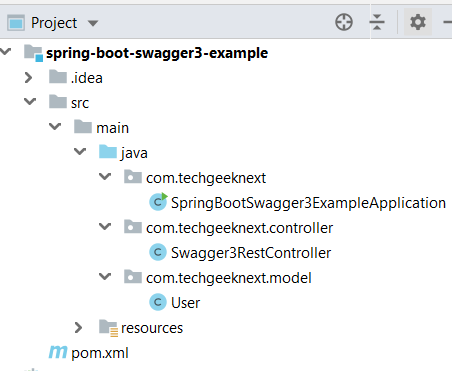The width and height of the screenshot is (452, 371).
Task: Click the resources folder icon
Action: pyautogui.click(x=108, y=328)
